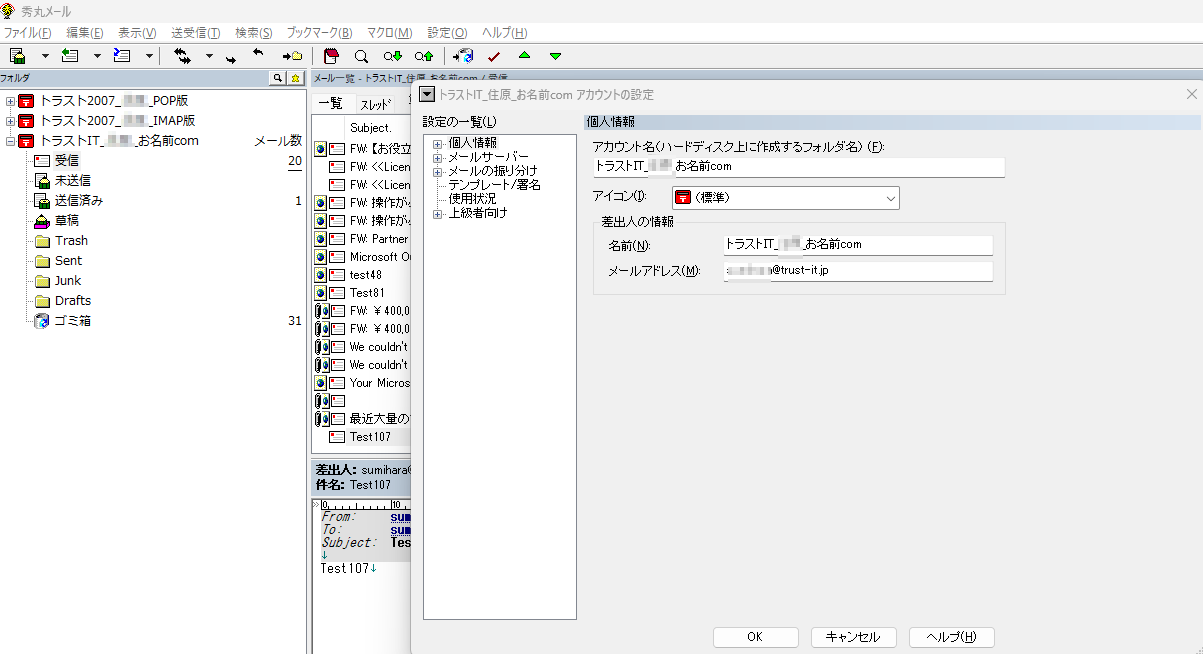Click the new mail compose toolbar icon
Viewport: 1203px width, 654px height.
pyautogui.click(x=18, y=56)
